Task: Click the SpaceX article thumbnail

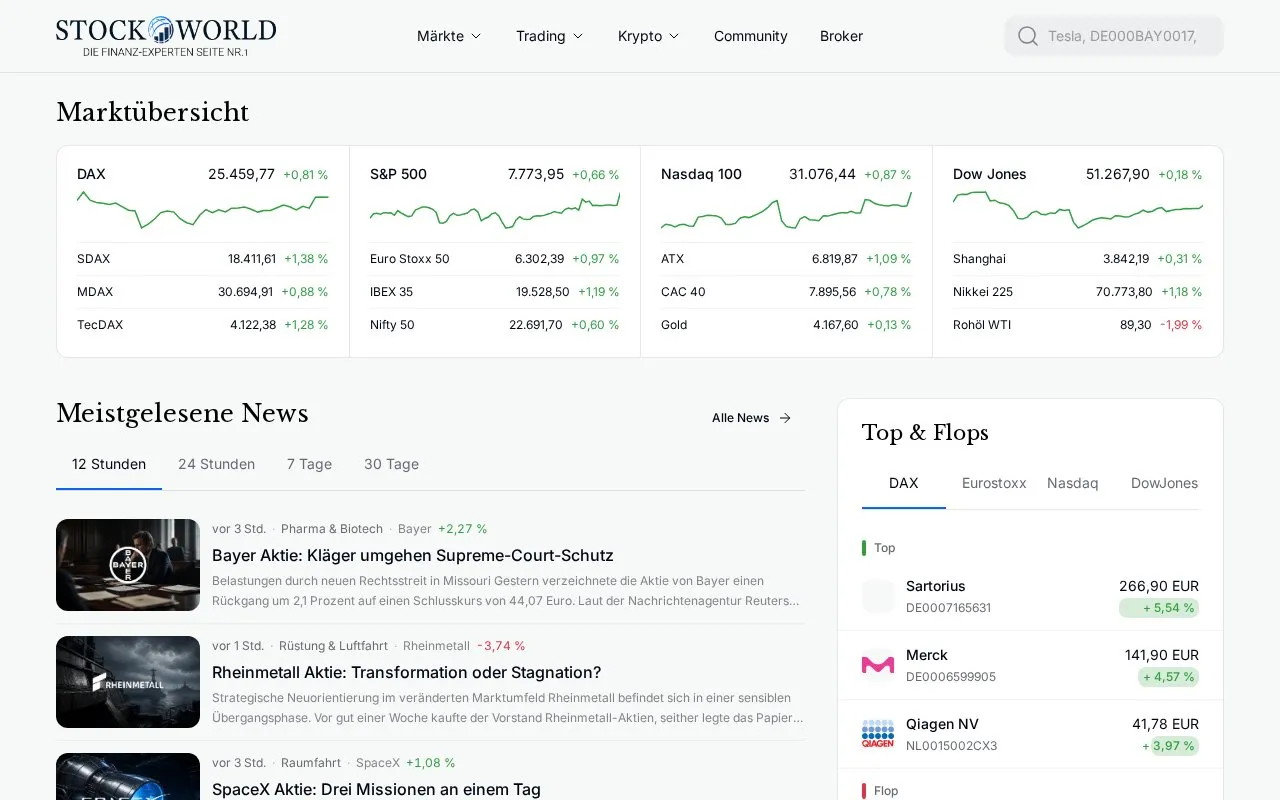Action: tap(128, 777)
